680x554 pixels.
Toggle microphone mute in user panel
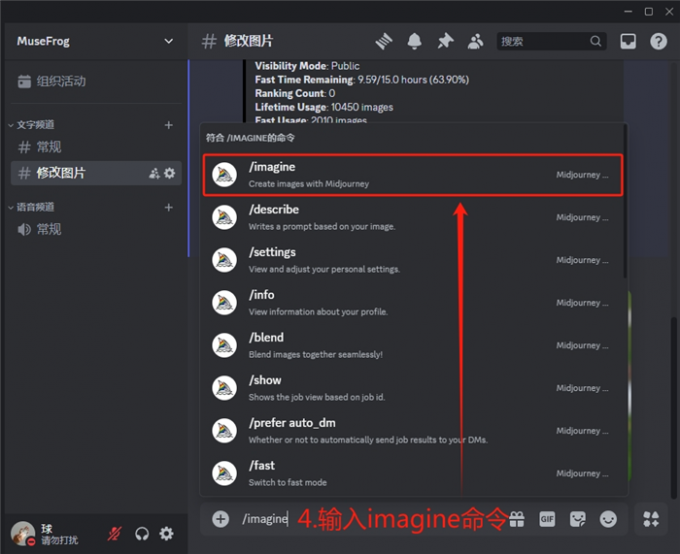click(x=114, y=534)
